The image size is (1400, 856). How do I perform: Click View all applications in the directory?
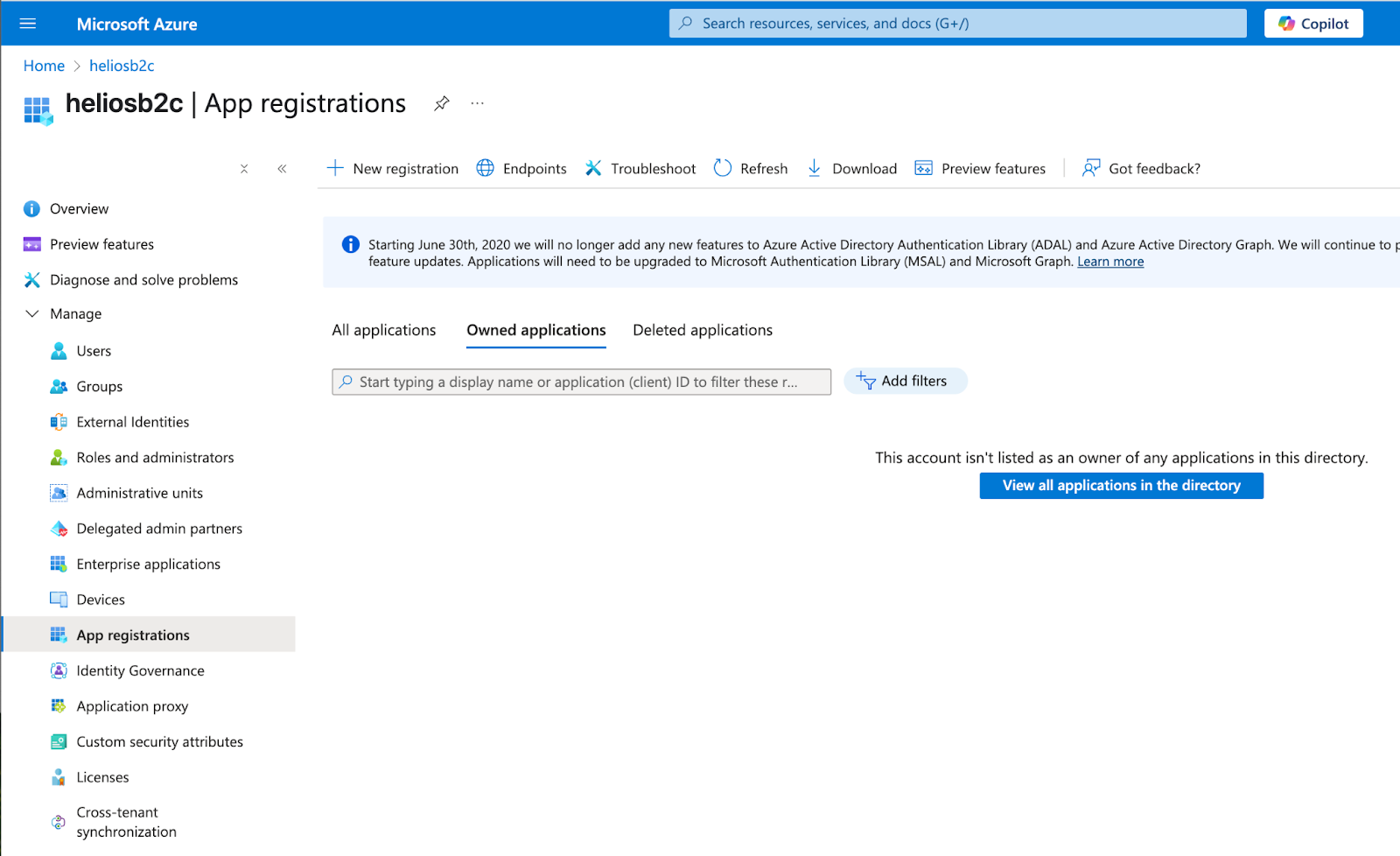(x=1121, y=485)
